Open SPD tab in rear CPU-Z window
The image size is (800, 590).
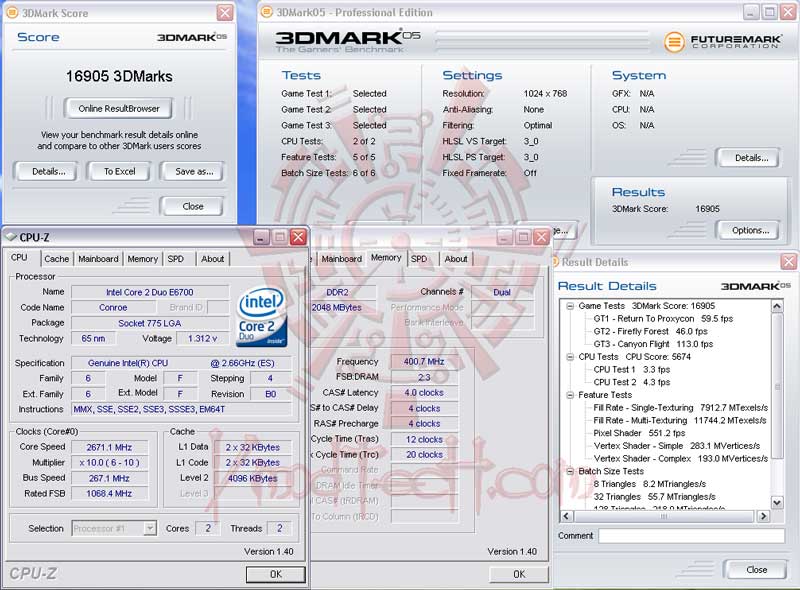pyautogui.click(x=419, y=259)
